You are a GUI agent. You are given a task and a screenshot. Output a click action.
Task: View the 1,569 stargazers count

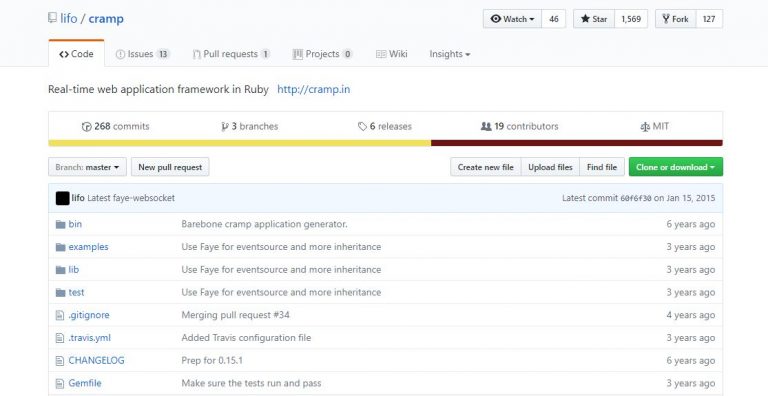click(x=631, y=19)
